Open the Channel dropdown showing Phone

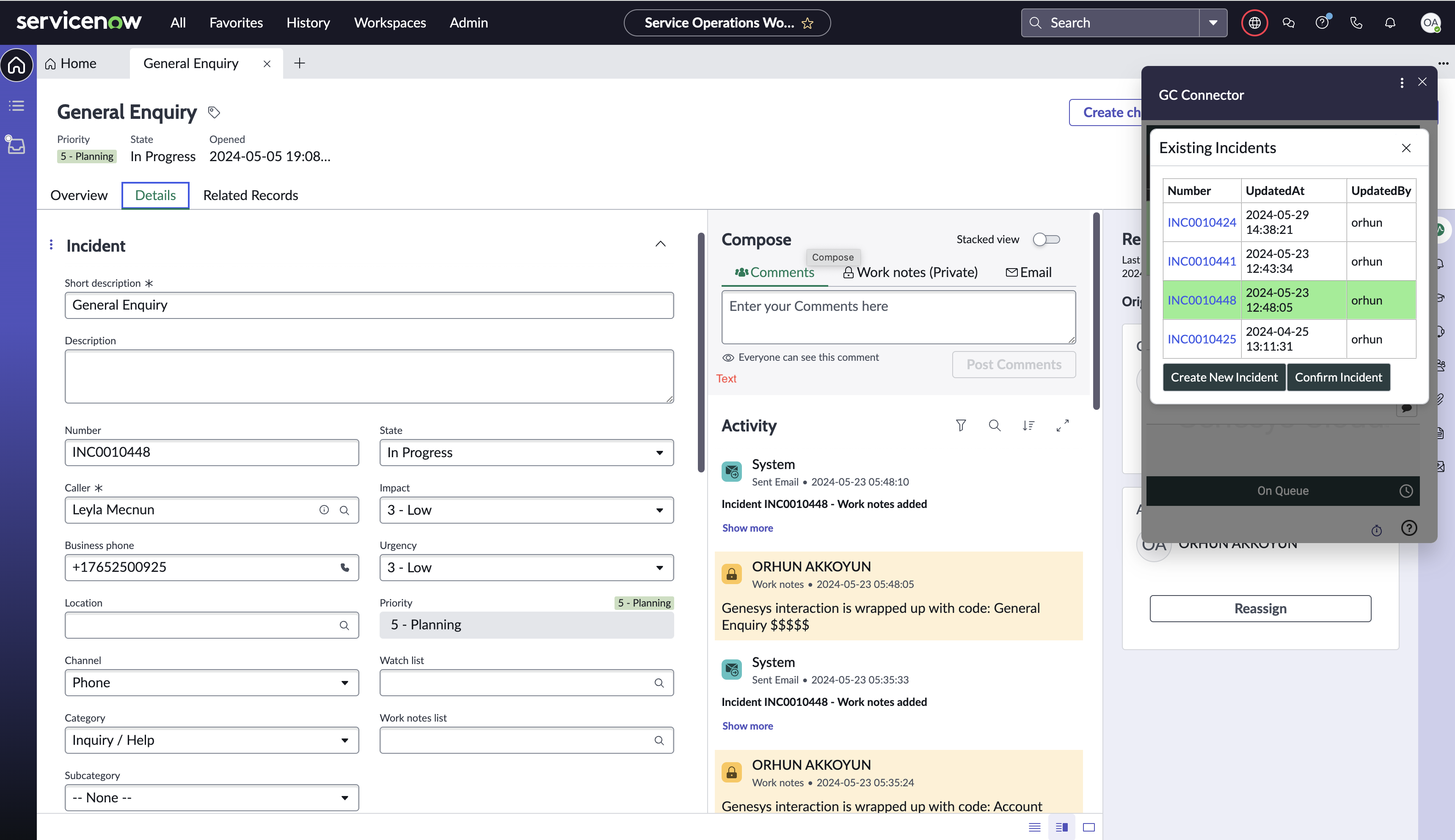pyautogui.click(x=211, y=683)
